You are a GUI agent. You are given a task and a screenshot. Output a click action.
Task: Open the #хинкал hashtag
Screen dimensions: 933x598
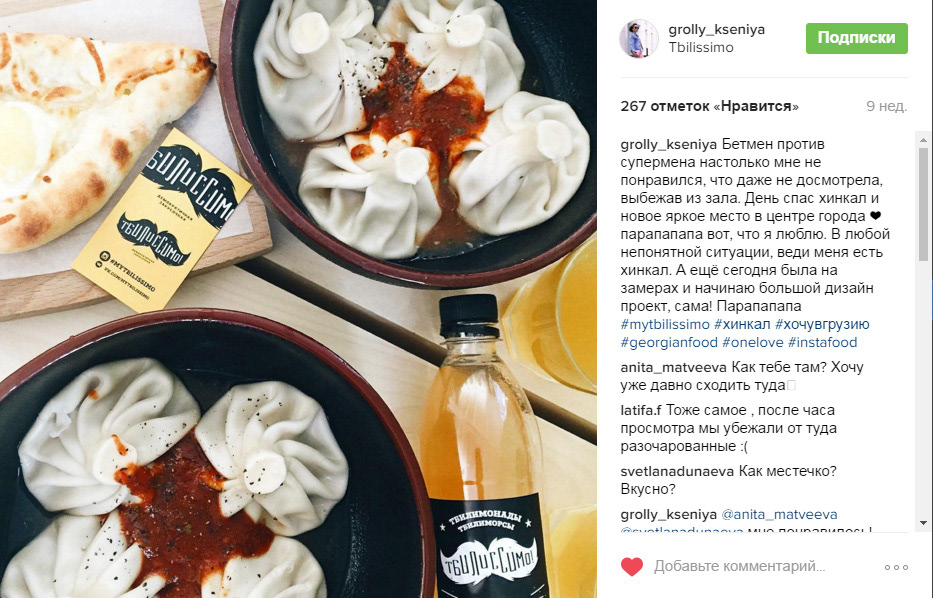click(x=742, y=324)
